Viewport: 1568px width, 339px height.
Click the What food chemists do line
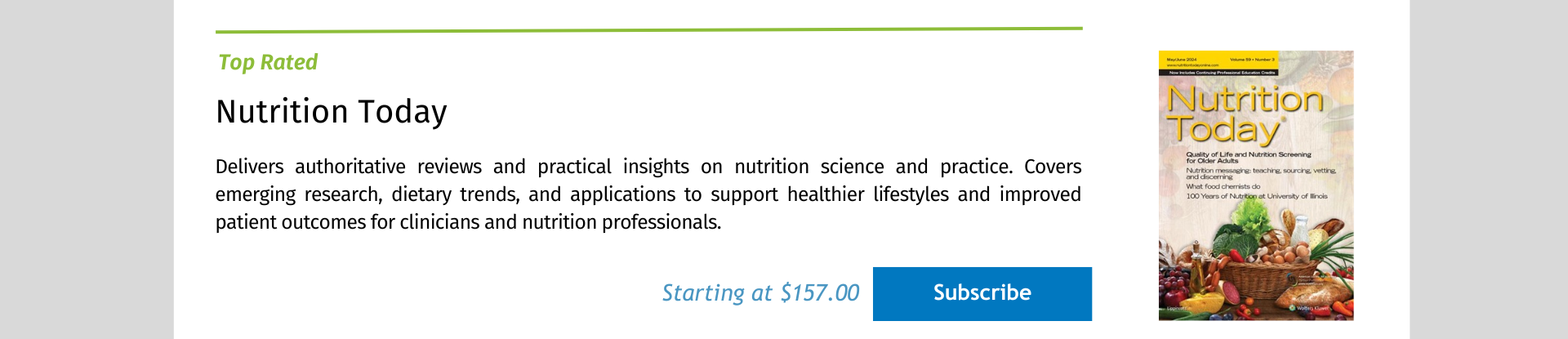[1223, 186]
